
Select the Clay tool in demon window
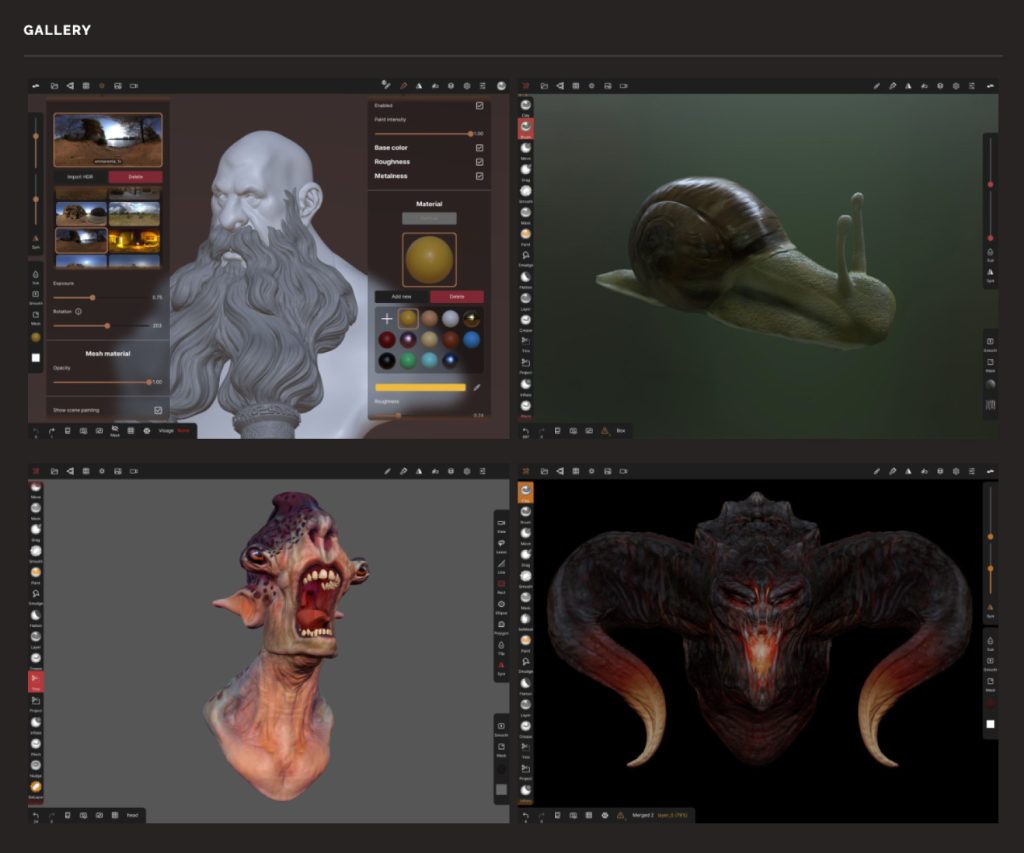tap(525, 490)
